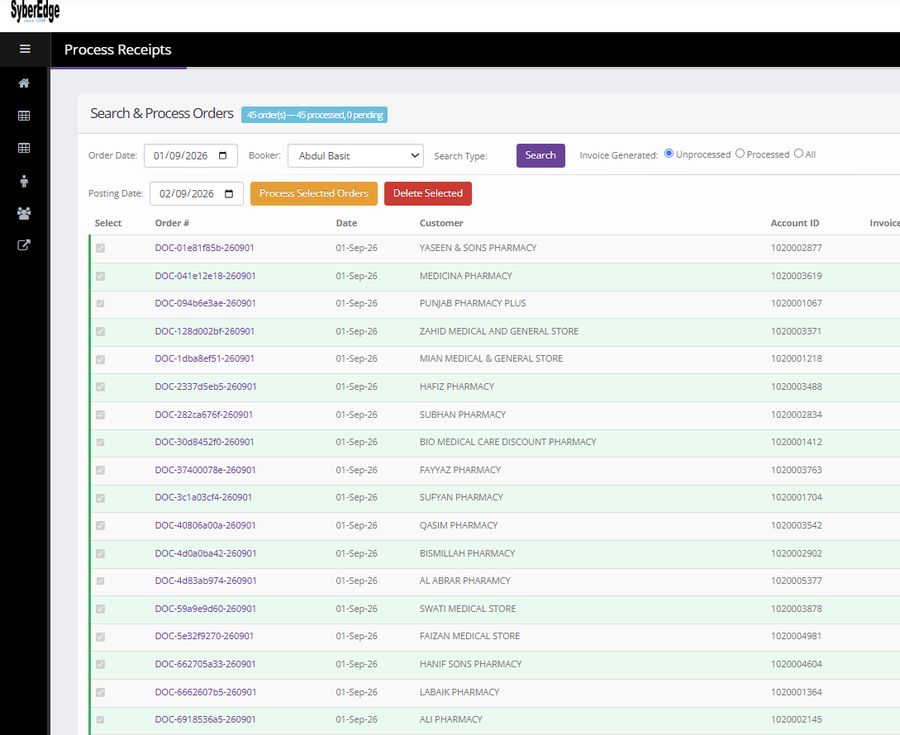Image resolution: width=900 pixels, height=735 pixels.
Task: Open order DOC-128d002bf-260901
Action: 204,331
